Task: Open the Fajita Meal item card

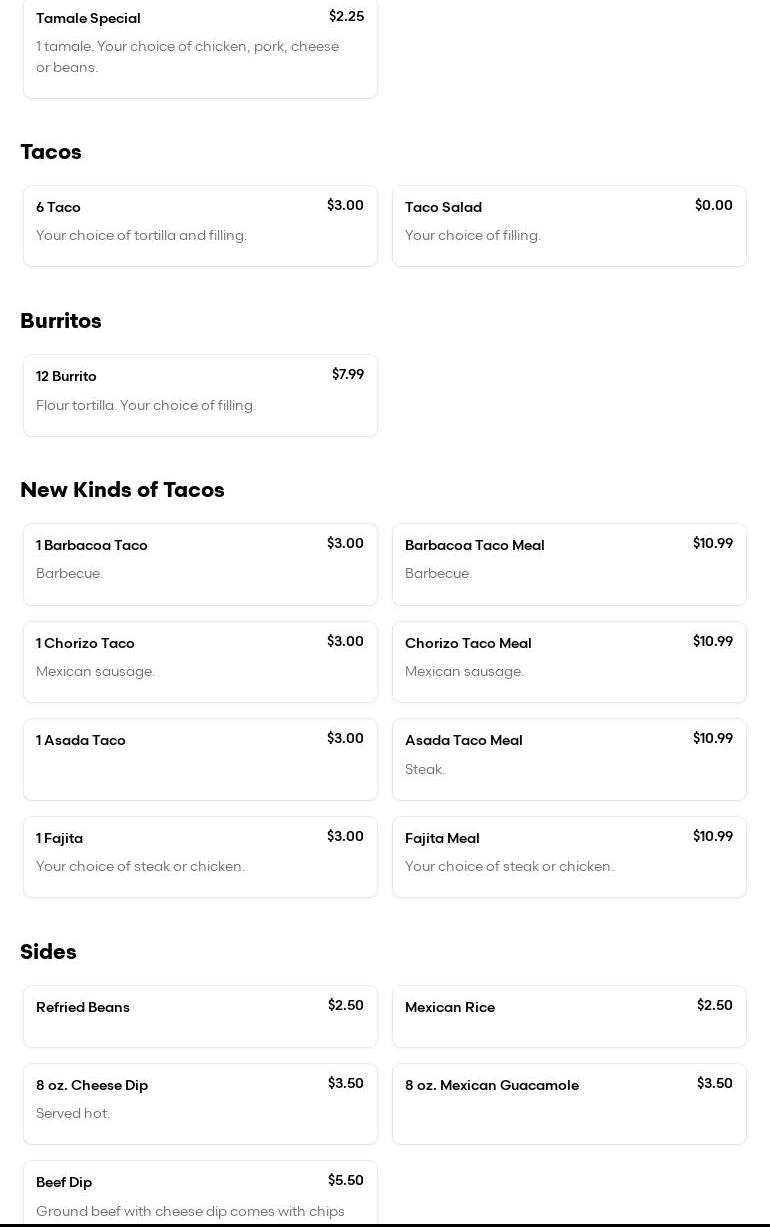Action: coord(569,857)
